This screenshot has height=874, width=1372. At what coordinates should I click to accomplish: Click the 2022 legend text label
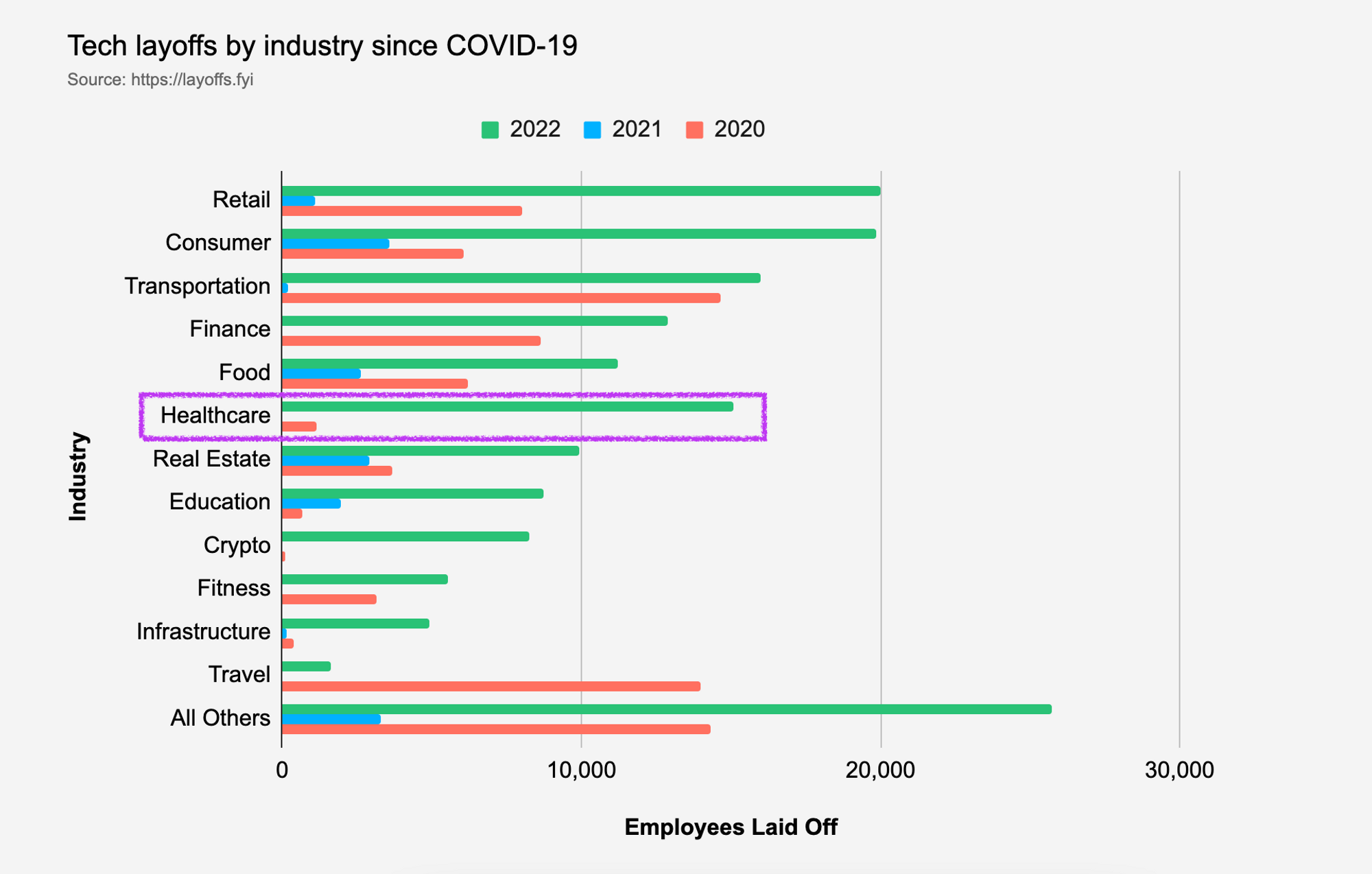coord(535,130)
